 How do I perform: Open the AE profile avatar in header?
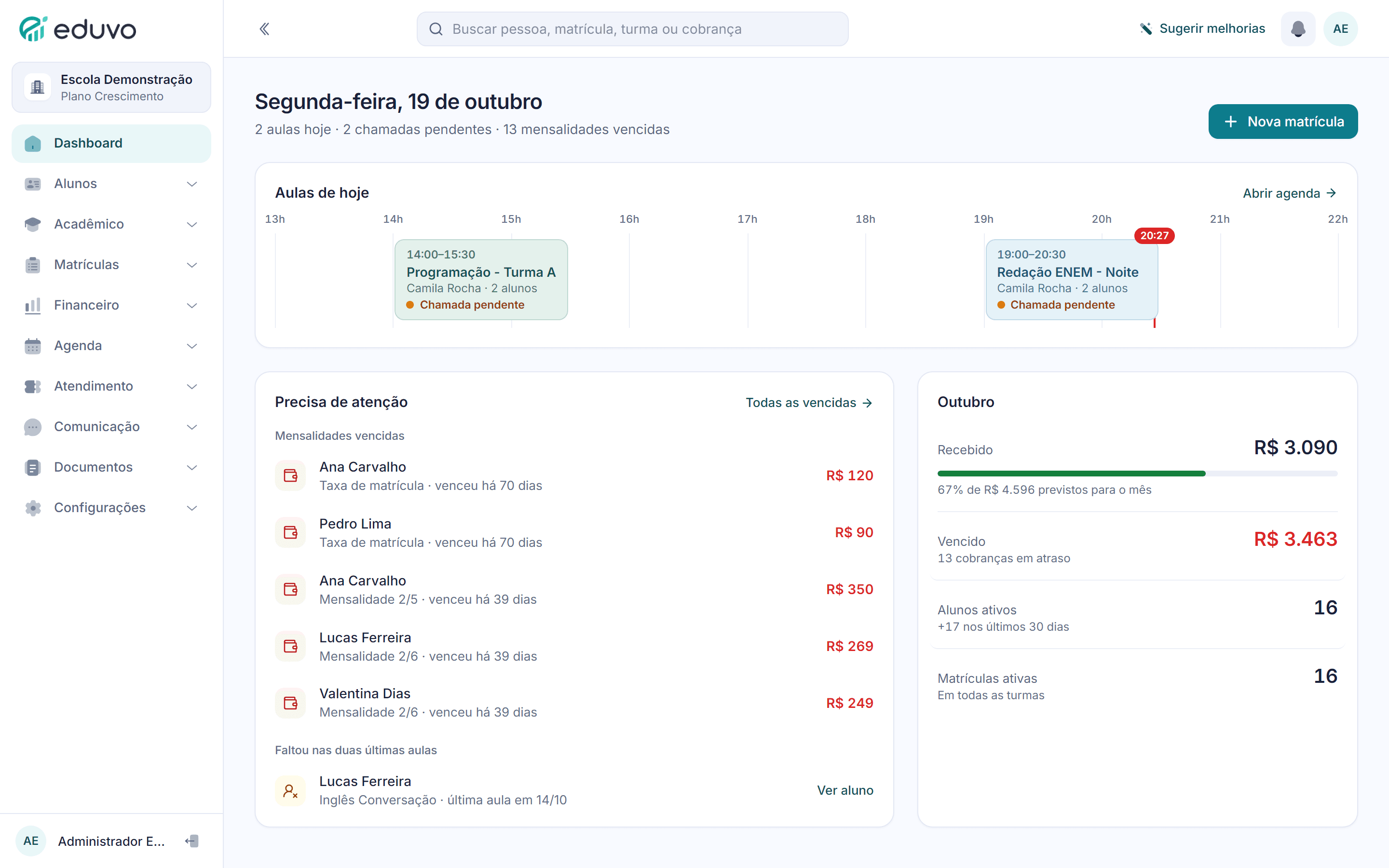1340,29
